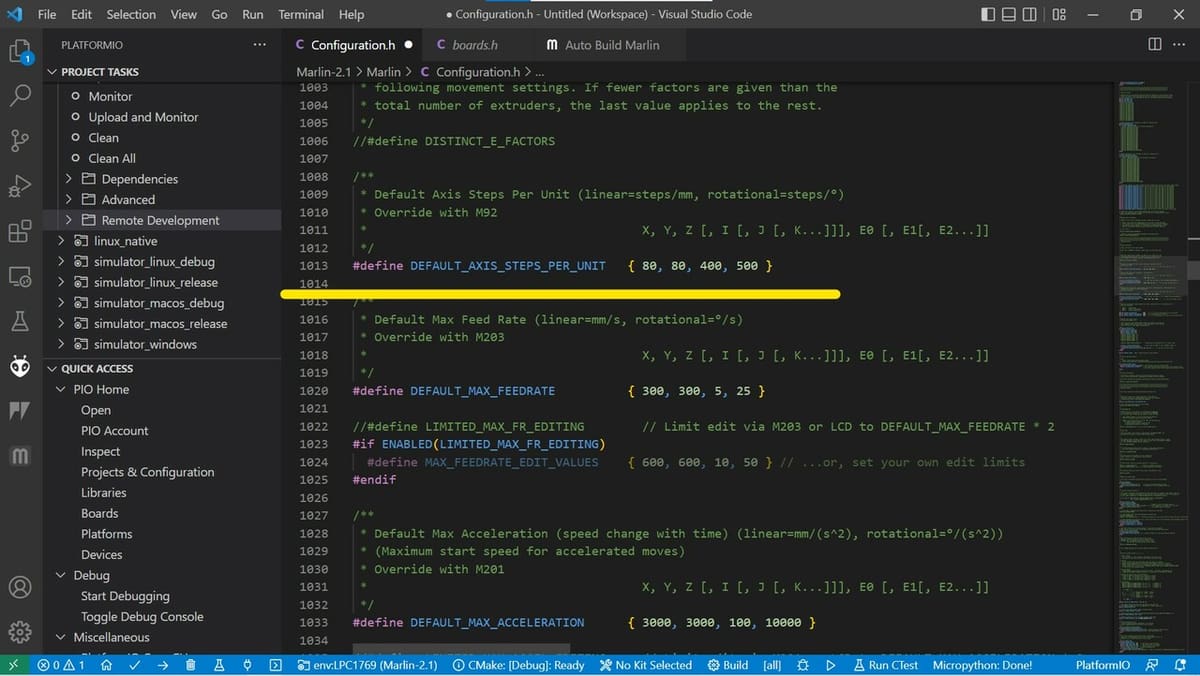Click Start Debugging

(x=125, y=597)
